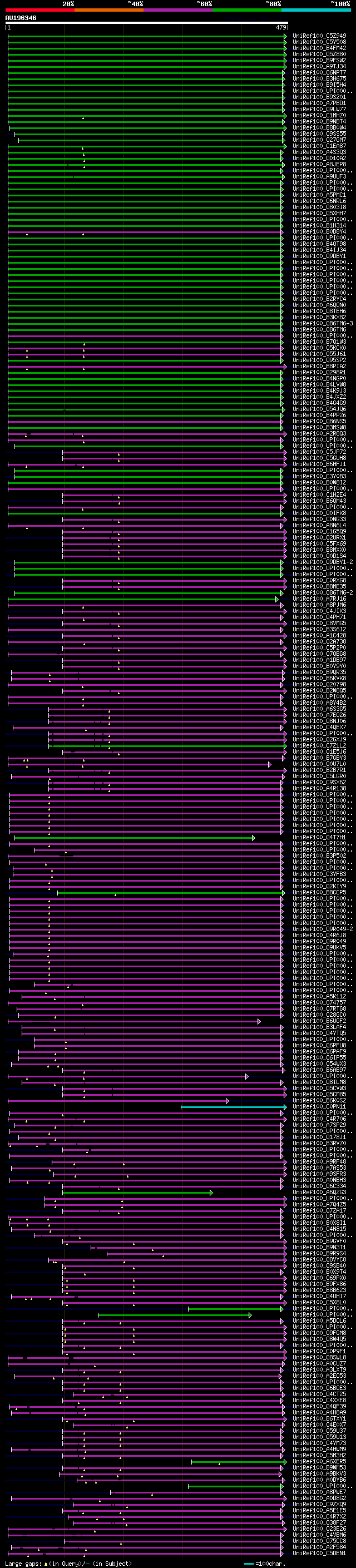Select hit label UniRef100_C3Y0B3
This screenshot has height=1568, width=356.
[x=319, y=477]
